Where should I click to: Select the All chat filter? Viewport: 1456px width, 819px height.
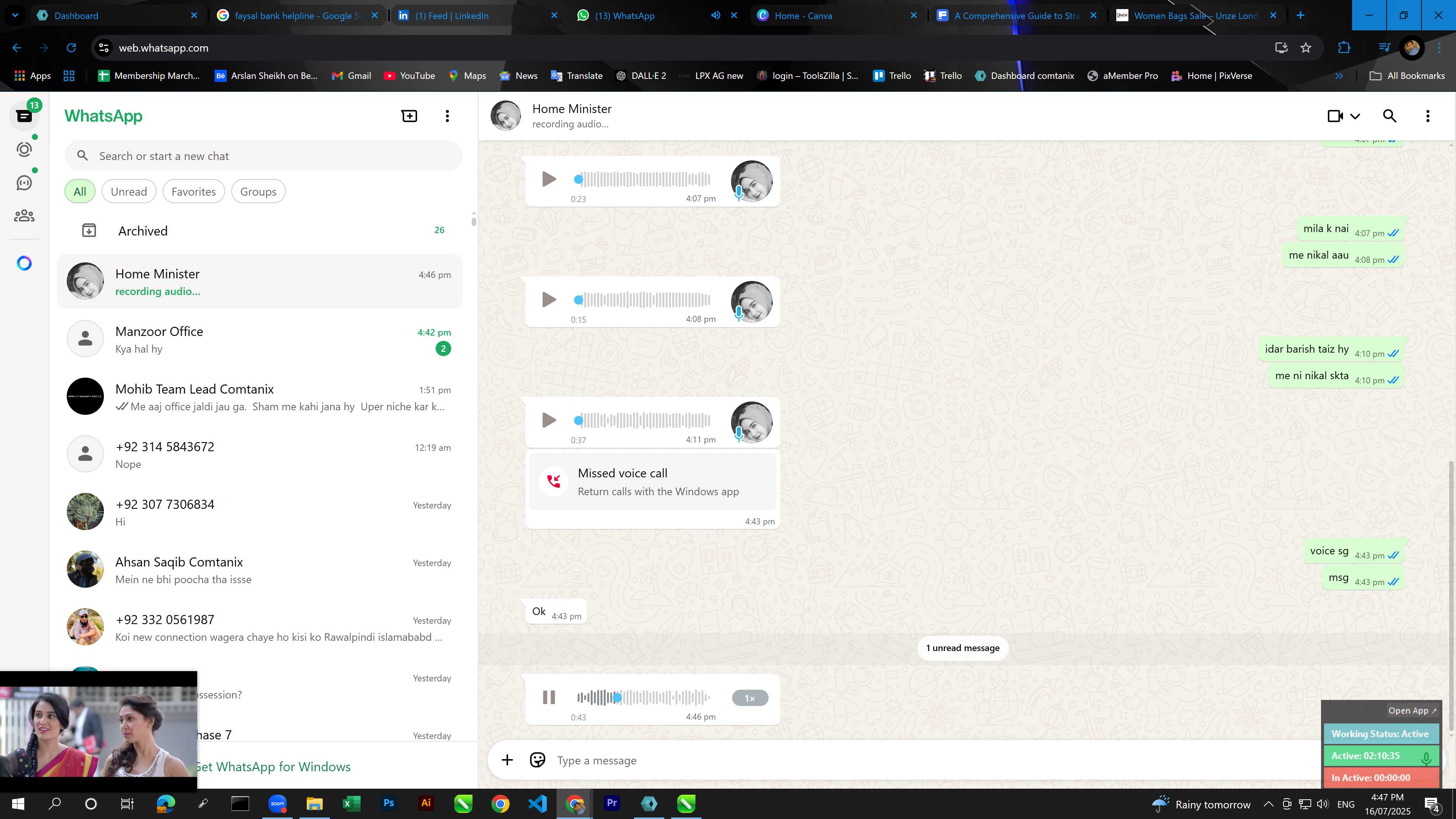(x=80, y=191)
